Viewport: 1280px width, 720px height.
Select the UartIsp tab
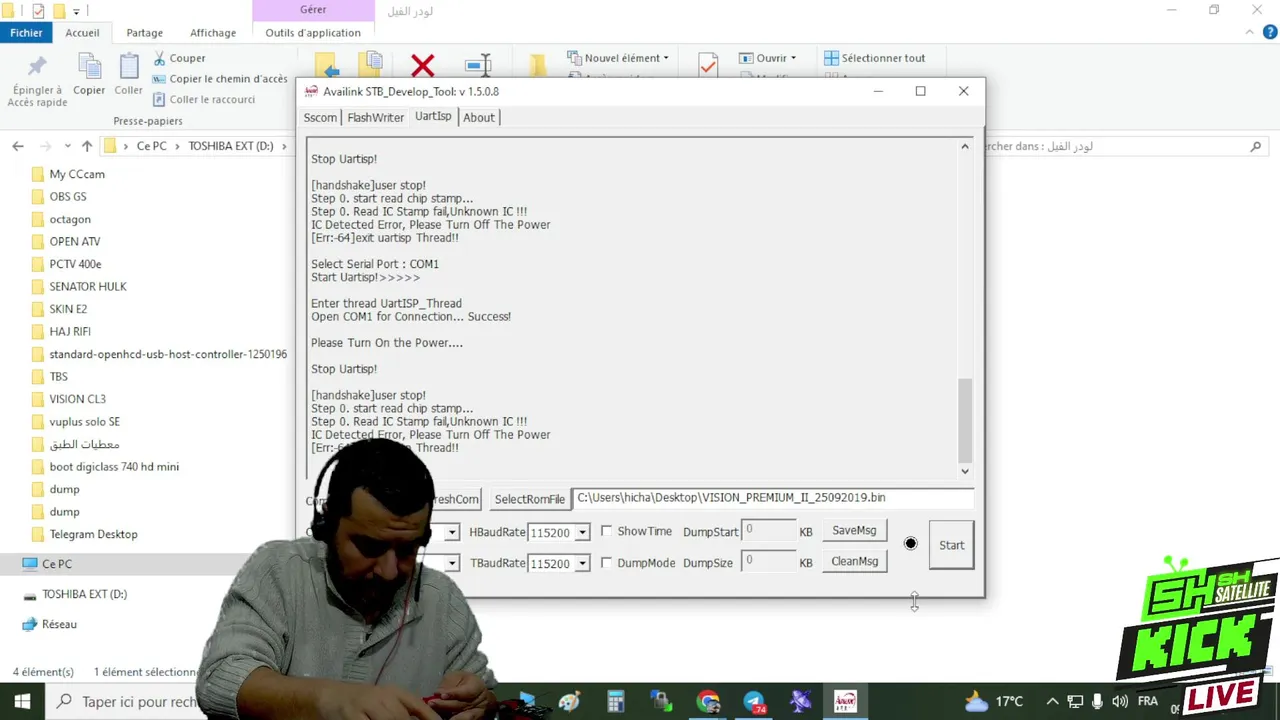tap(433, 116)
